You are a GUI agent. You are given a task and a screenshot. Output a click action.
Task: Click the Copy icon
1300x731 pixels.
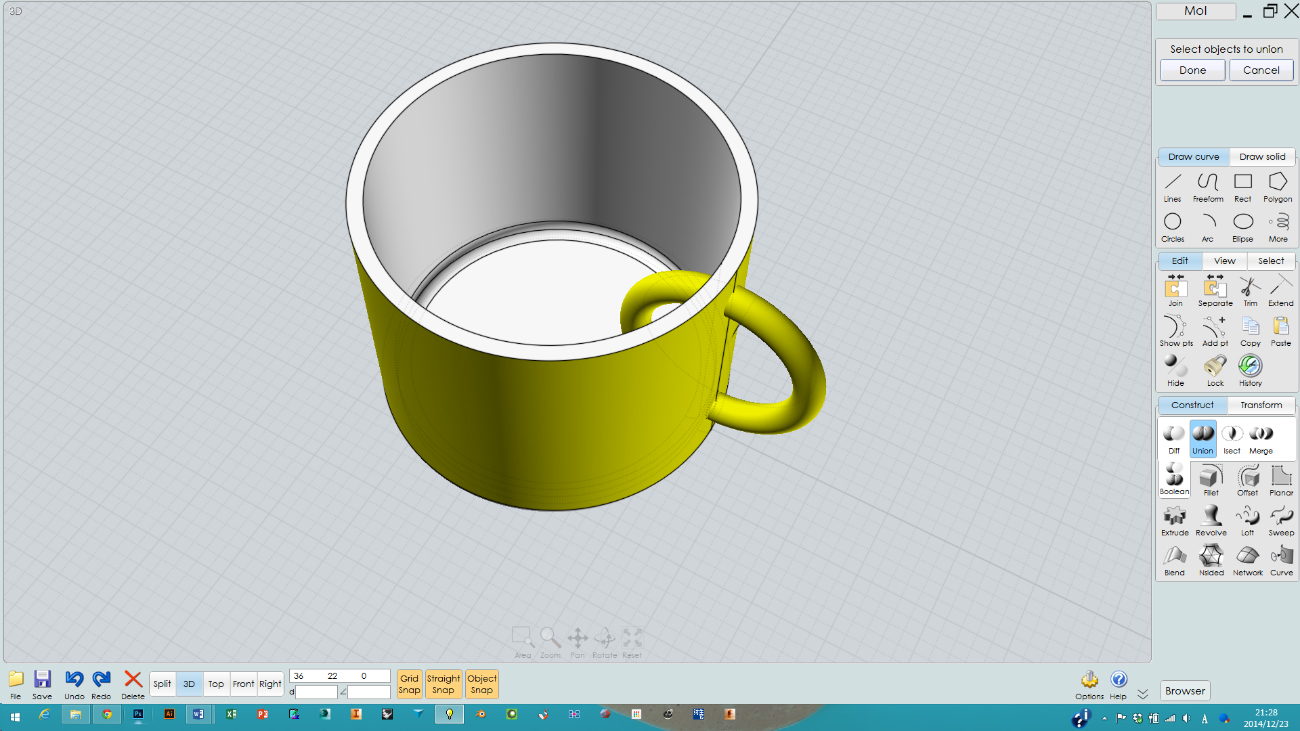(1250, 330)
